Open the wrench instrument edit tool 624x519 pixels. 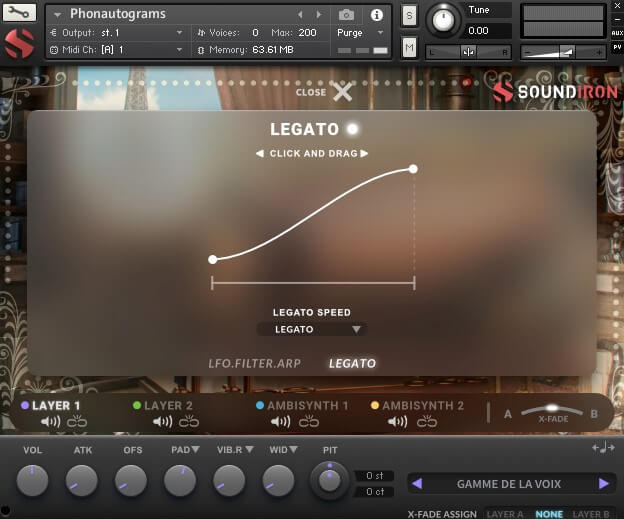(19, 12)
